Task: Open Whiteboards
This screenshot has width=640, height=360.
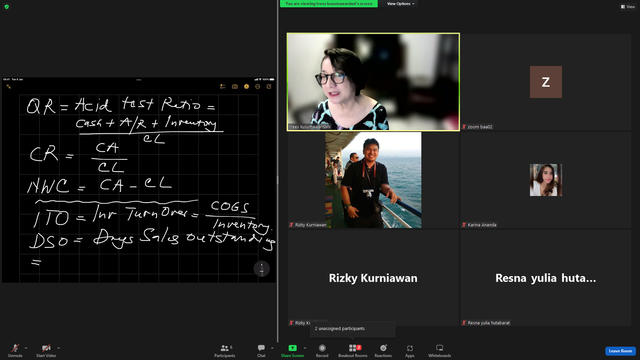Action: point(440,350)
